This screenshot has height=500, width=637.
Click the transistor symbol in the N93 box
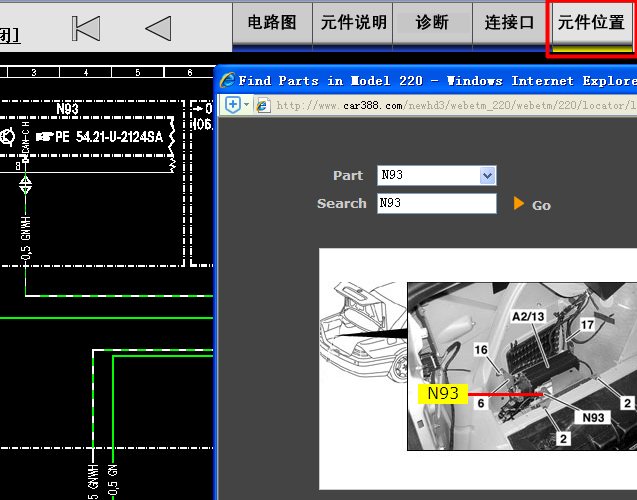tap(7, 136)
